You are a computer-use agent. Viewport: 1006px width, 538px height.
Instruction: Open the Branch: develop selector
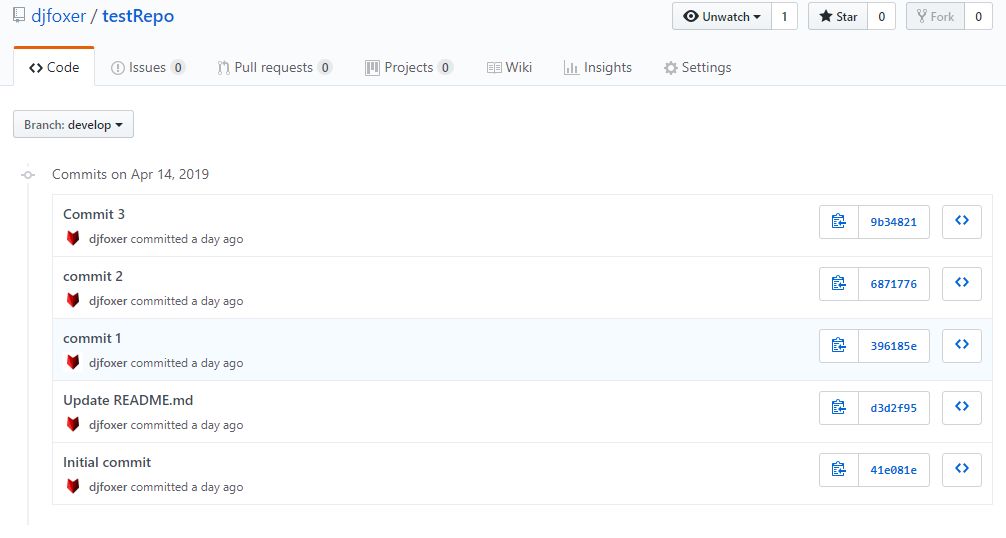(x=73, y=125)
